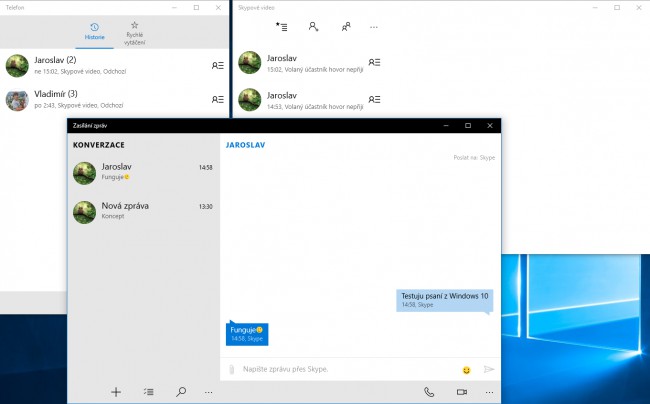This screenshot has width=650, height=404.
Task: Start new conversation with plus icon
Action: 116,392
